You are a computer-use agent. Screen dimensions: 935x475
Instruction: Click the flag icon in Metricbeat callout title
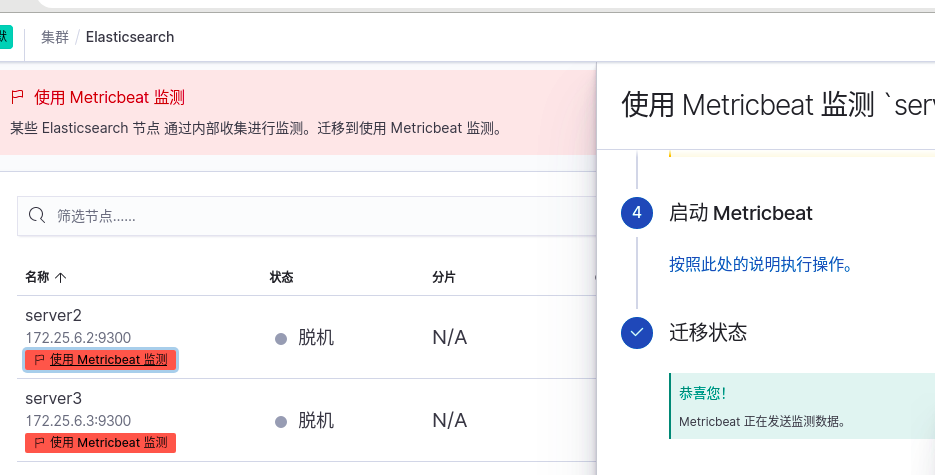tap(18, 97)
